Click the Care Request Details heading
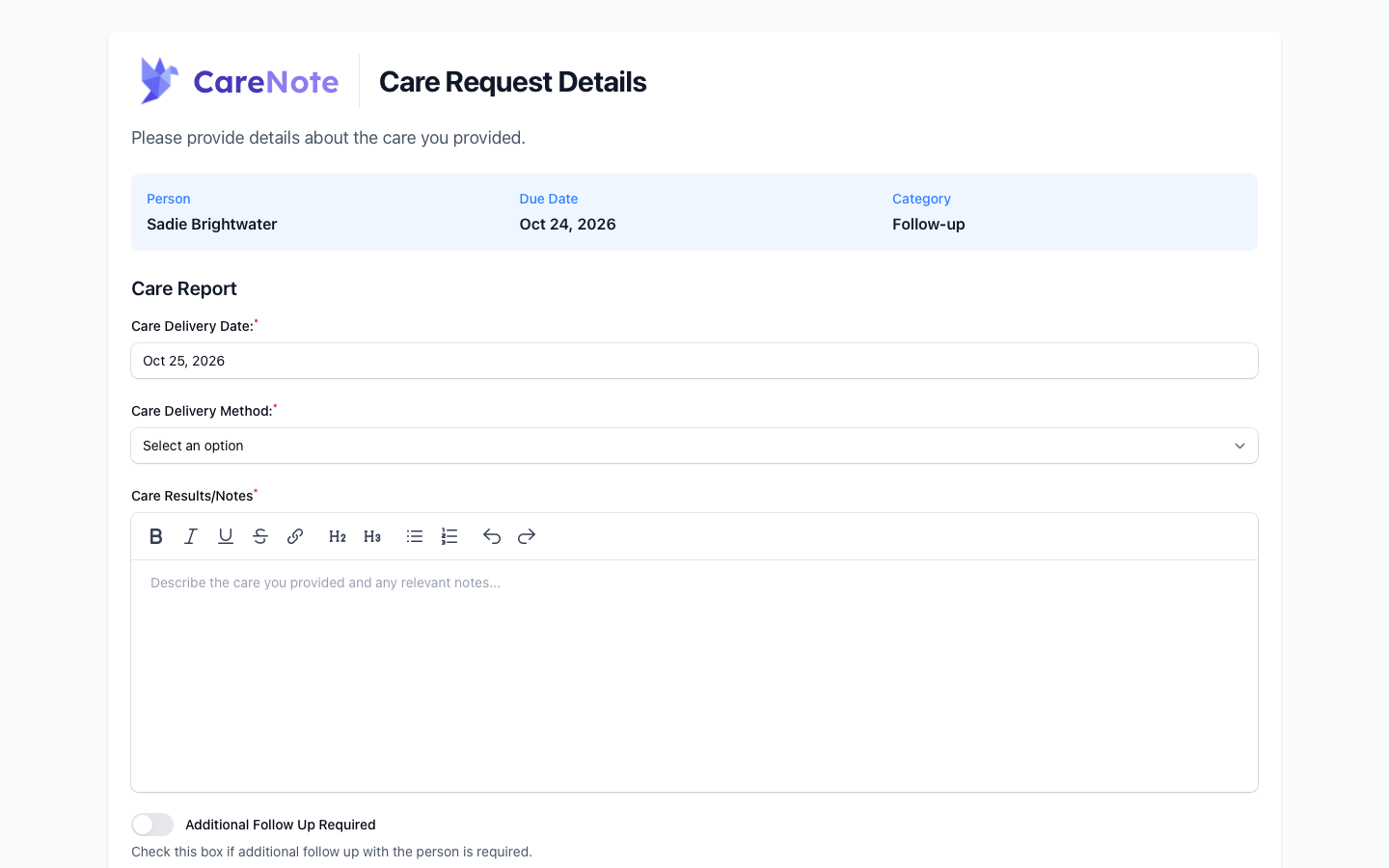This screenshot has width=1389, height=868. pyautogui.click(x=513, y=82)
